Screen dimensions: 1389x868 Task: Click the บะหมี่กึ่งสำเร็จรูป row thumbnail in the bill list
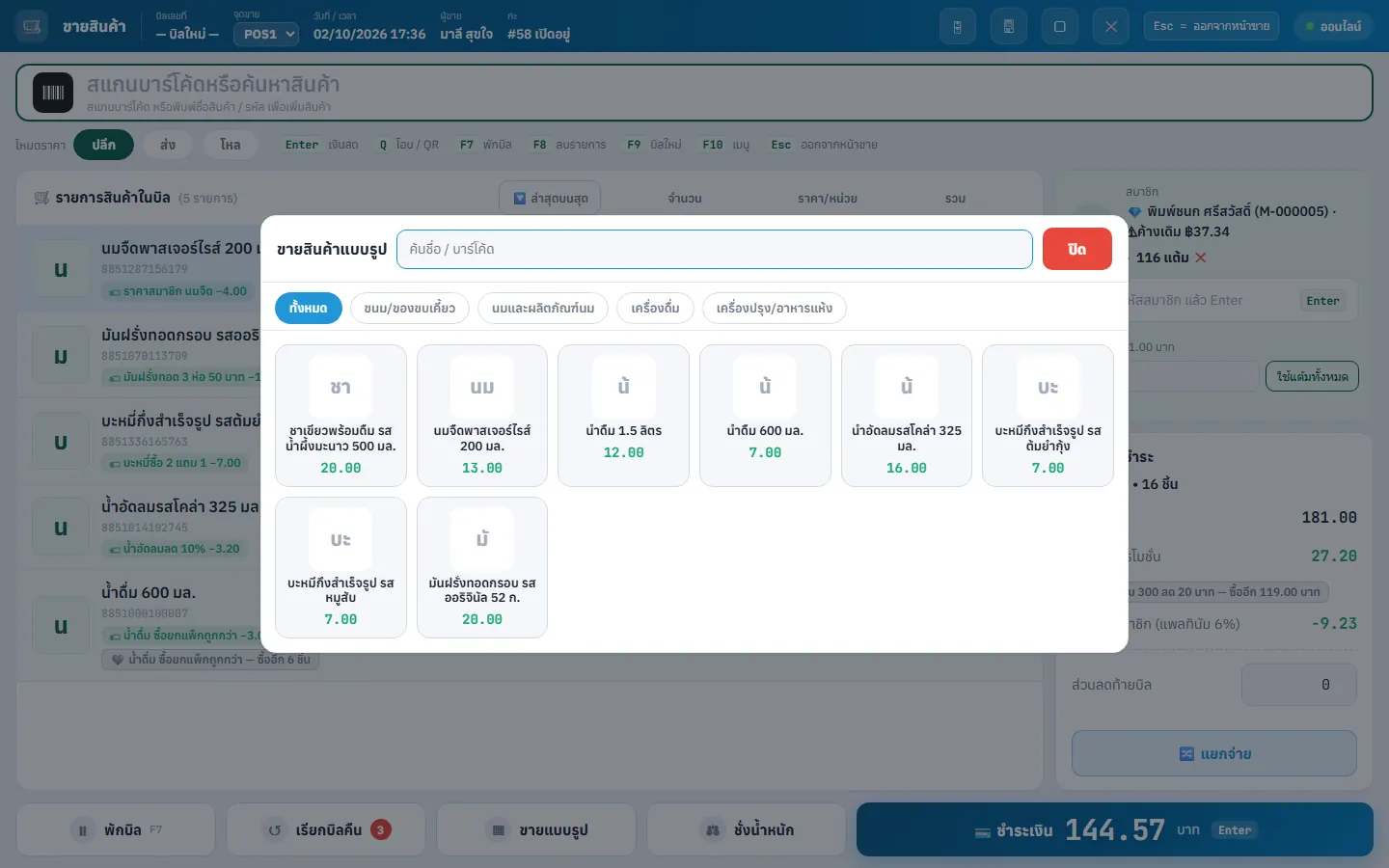pos(61,442)
